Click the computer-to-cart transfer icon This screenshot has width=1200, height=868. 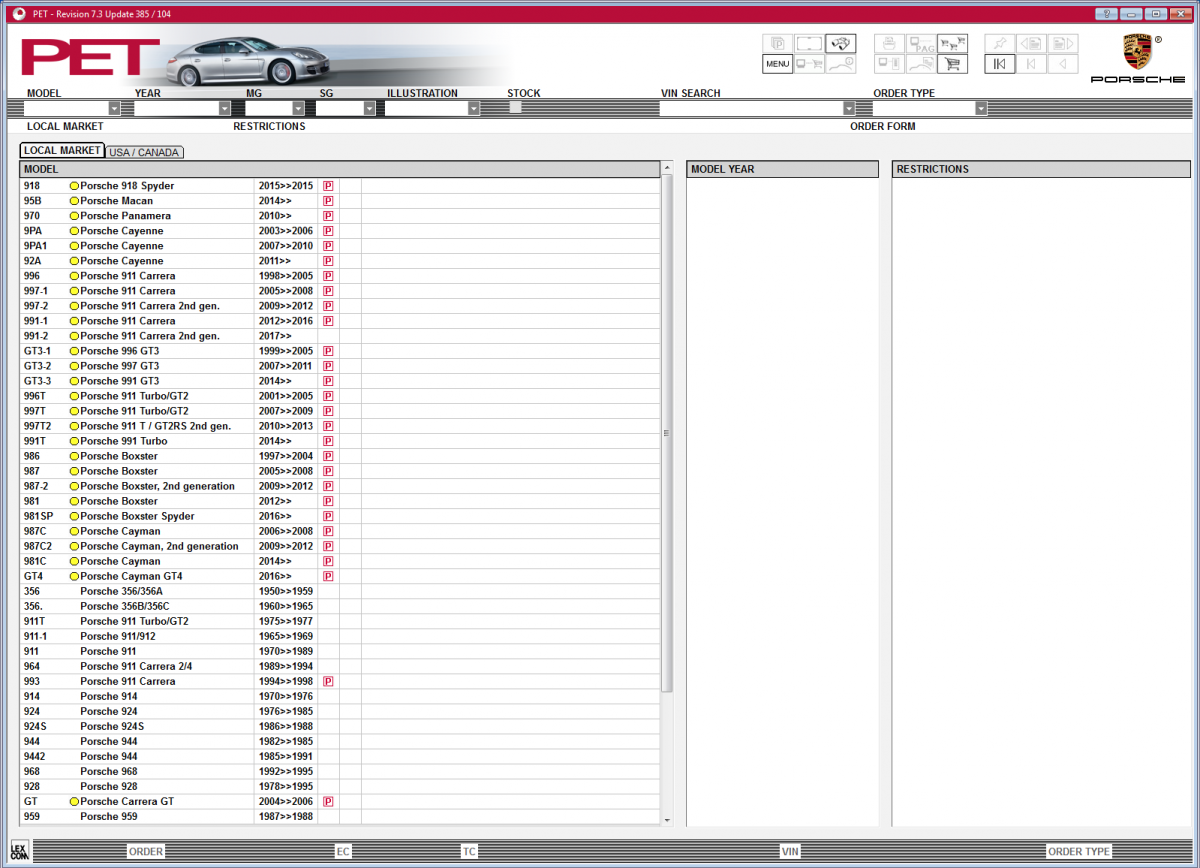tap(809, 64)
